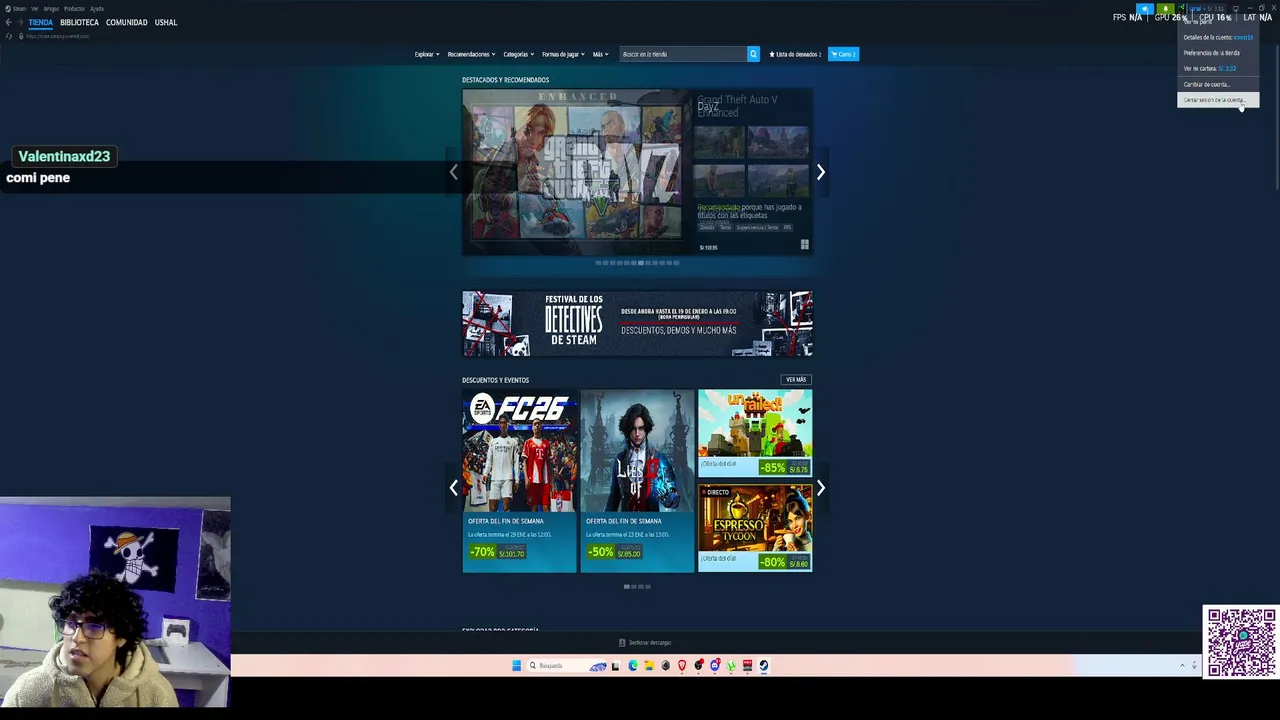
Task: Click the -80% Espresso Tycoon discount badge
Action: click(x=772, y=562)
